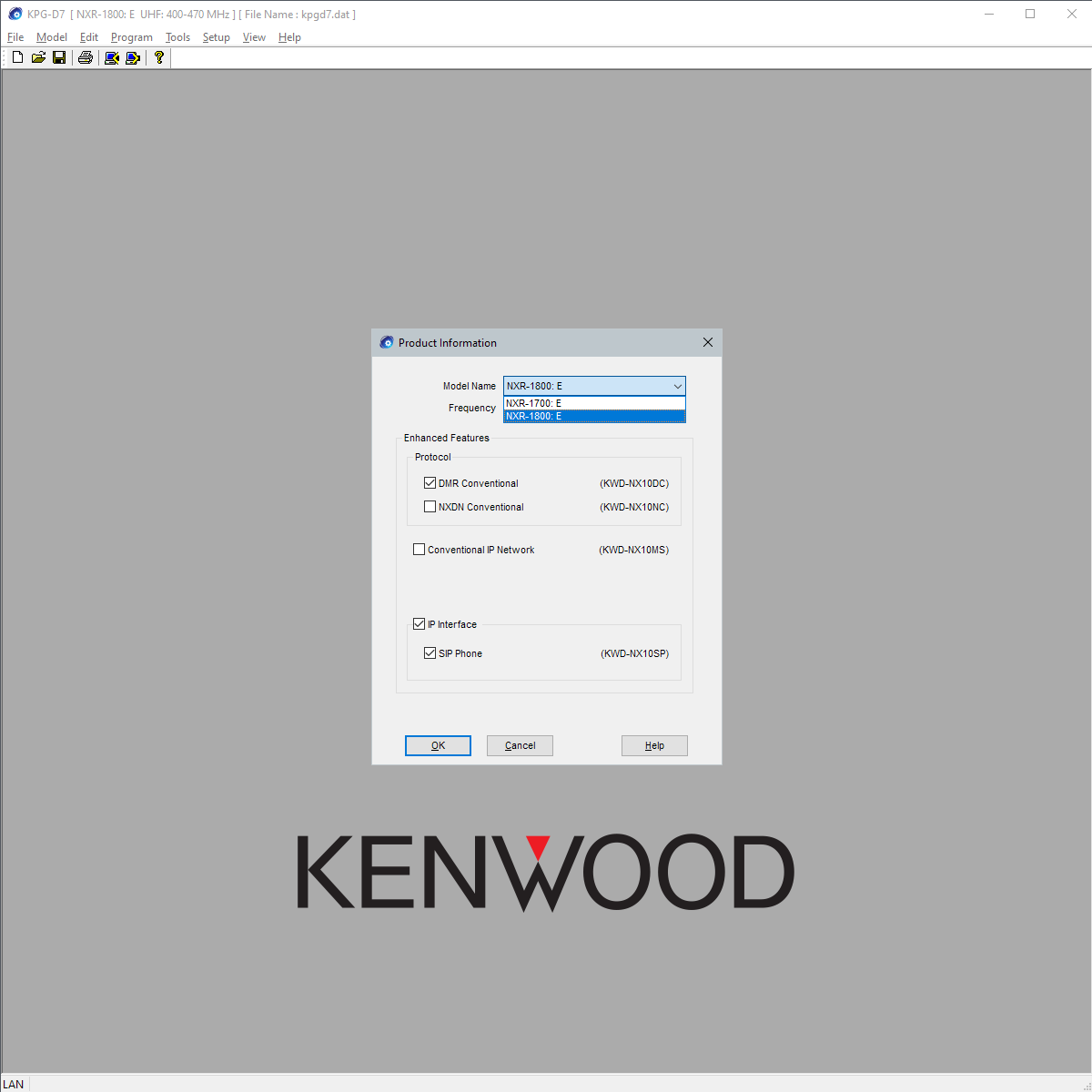
Task: Open a file using the folder icon
Action: (38, 57)
